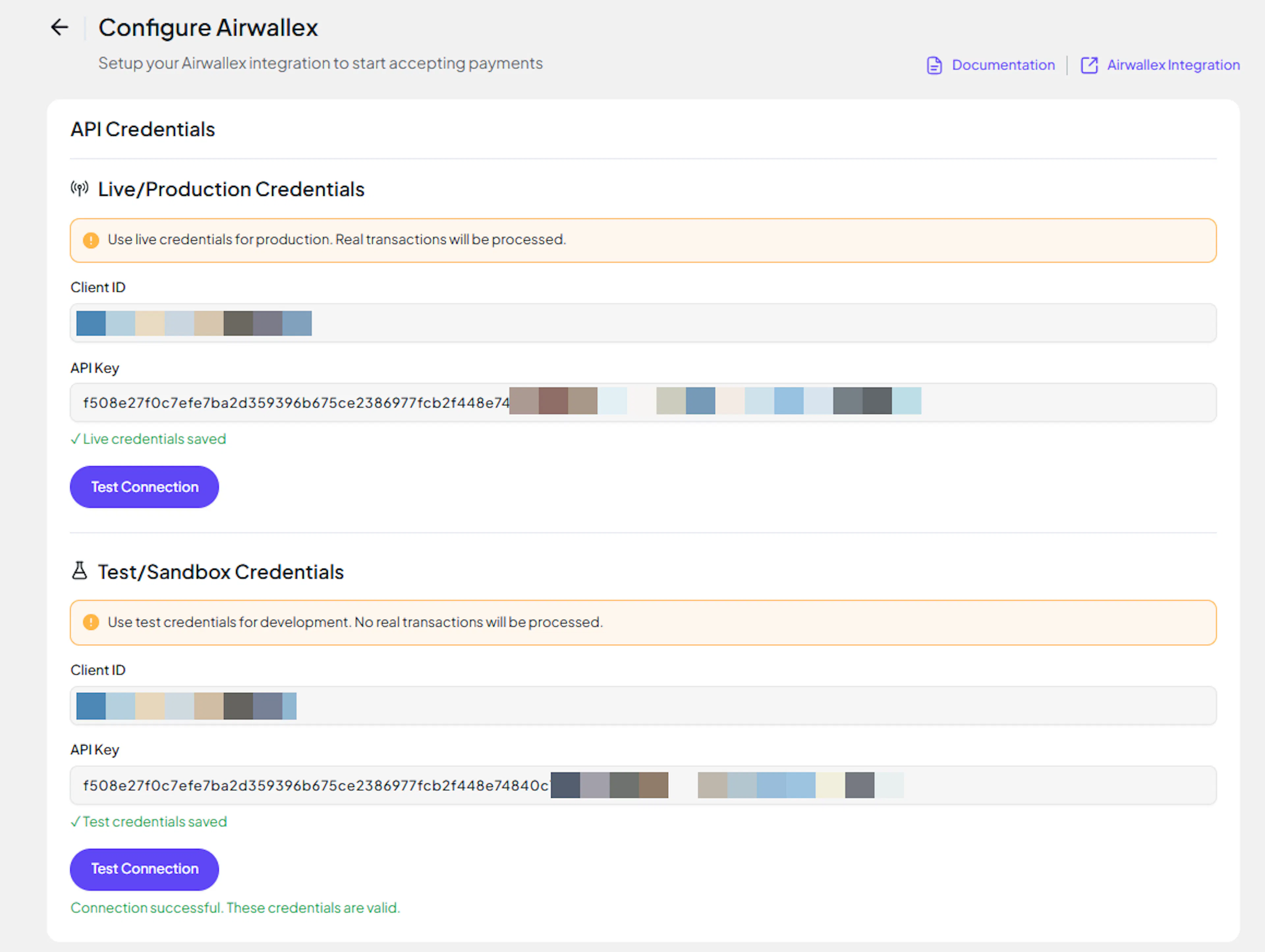Image resolution: width=1265 pixels, height=952 pixels.
Task: Click the 'Test credentials saved' status text
Action: coord(149,822)
